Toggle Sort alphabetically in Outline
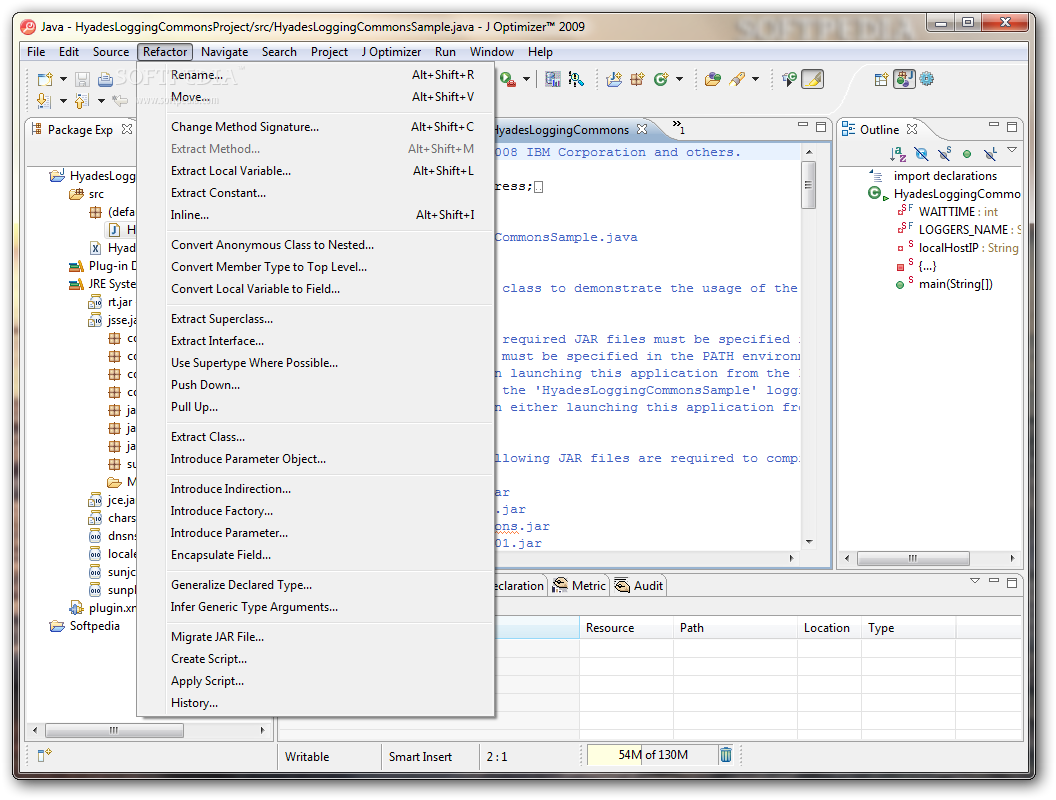Viewport: 1056px width, 800px height. click(898, 154)
